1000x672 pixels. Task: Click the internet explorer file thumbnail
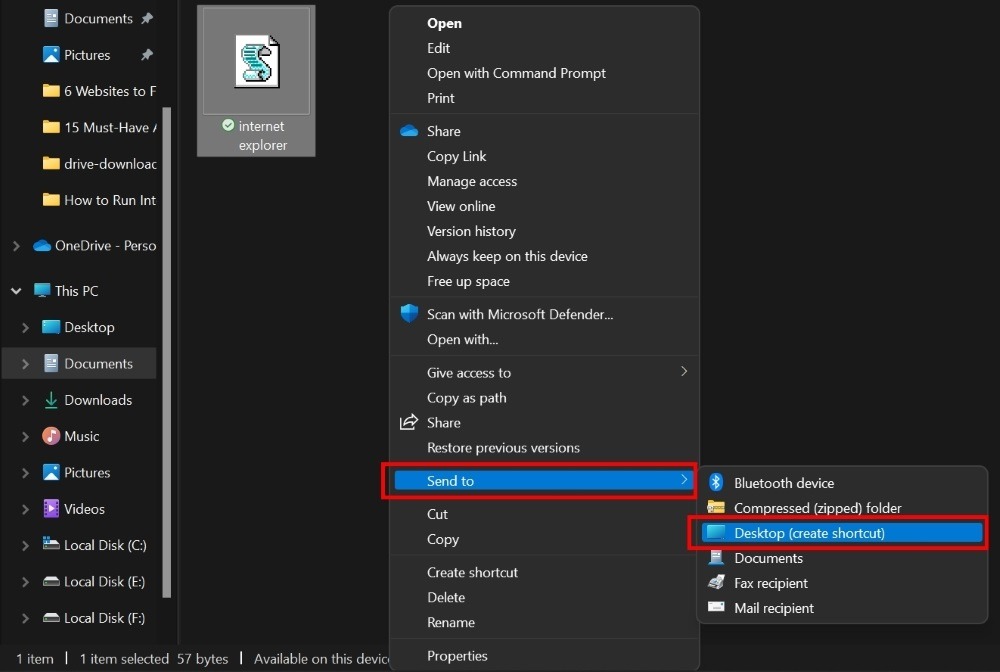(x=256, y=63)
